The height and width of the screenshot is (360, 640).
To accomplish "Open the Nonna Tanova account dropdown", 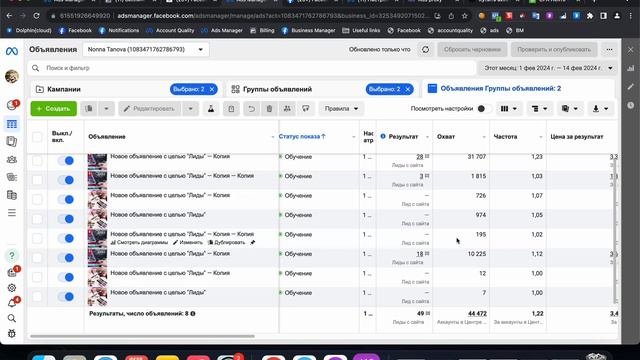I will 146,49.
